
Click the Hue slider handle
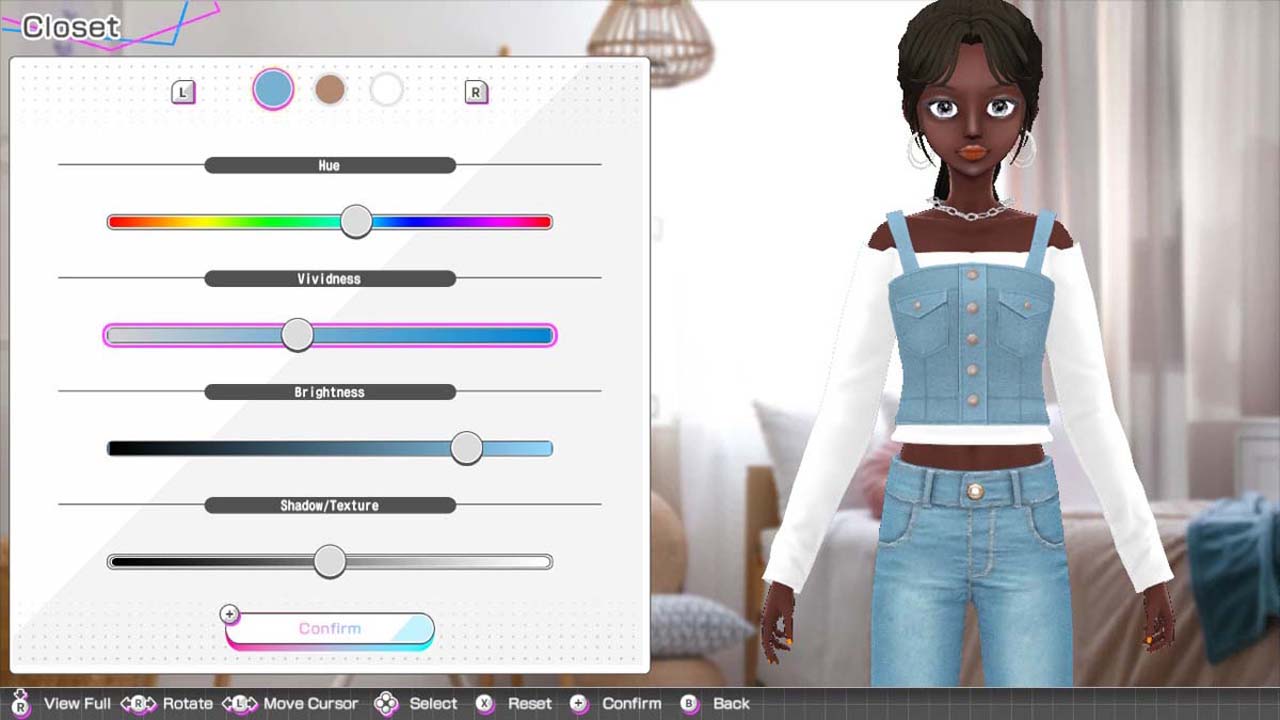pos(355,221)
